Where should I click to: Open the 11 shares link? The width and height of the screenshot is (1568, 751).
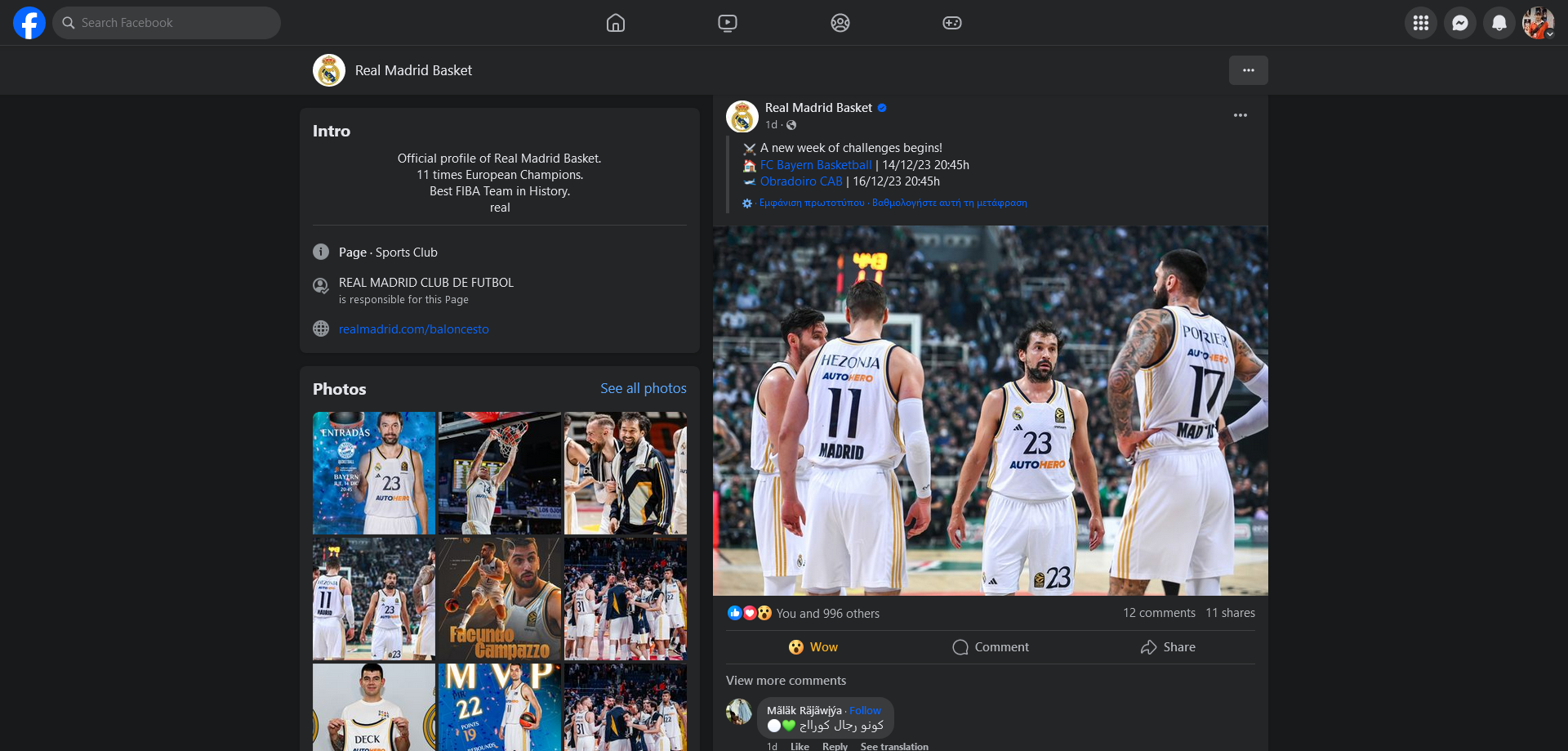point(1231,613)
